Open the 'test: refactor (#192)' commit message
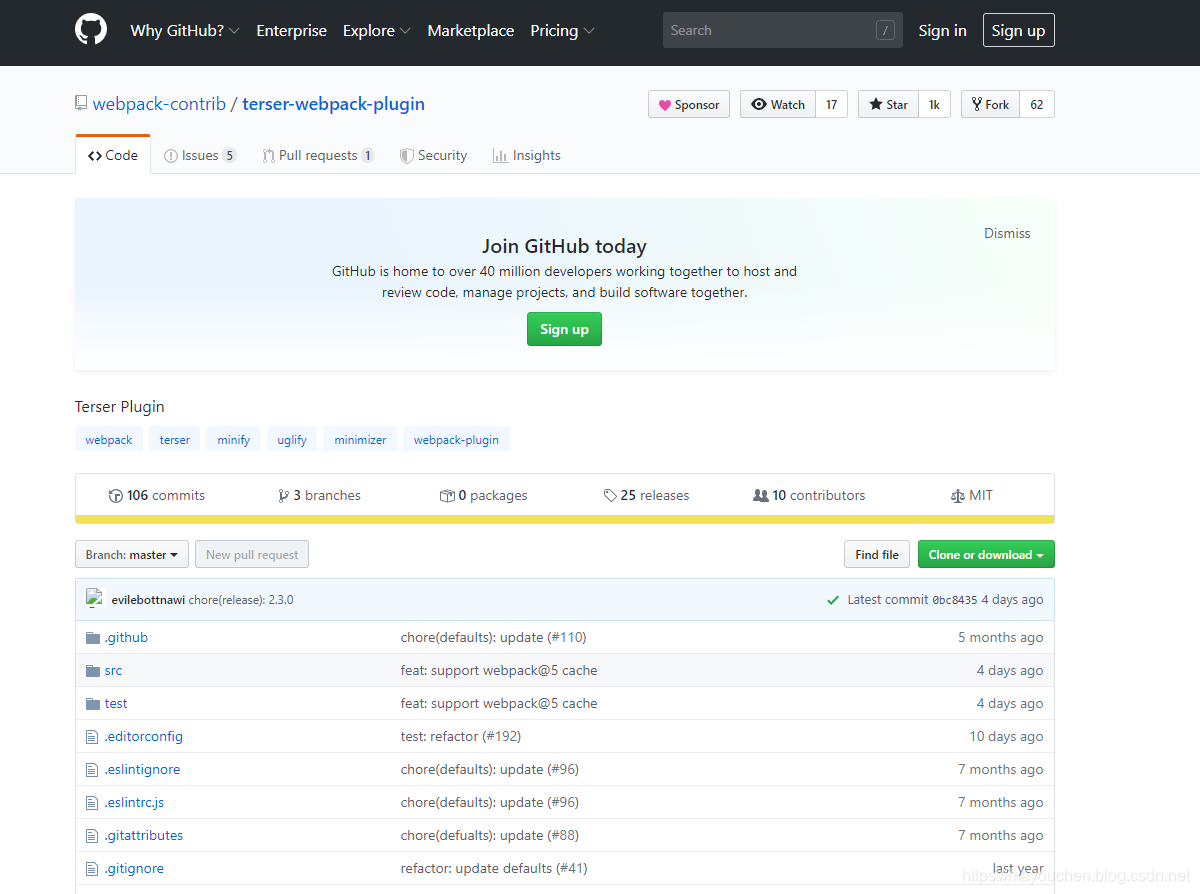1200x894 pixels. 461,736
